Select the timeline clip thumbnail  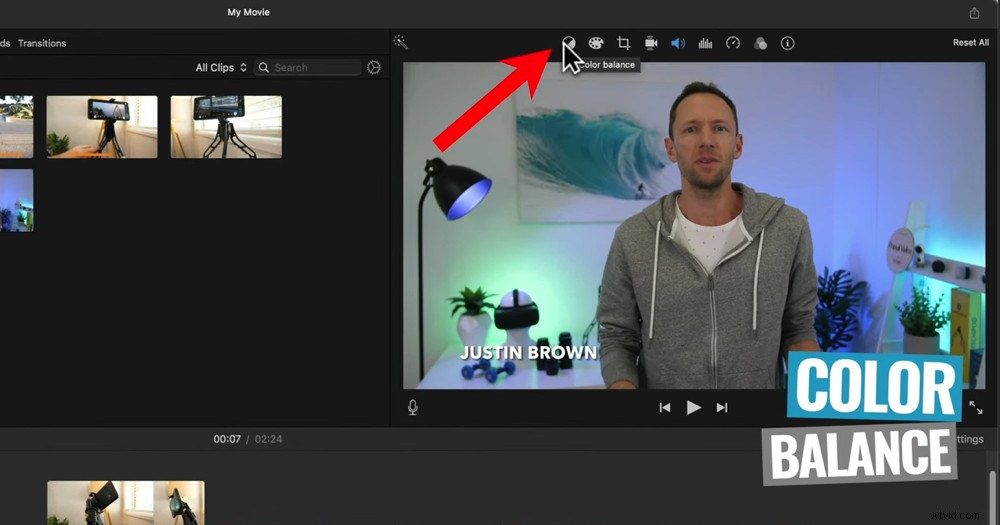tap(126, 503)
